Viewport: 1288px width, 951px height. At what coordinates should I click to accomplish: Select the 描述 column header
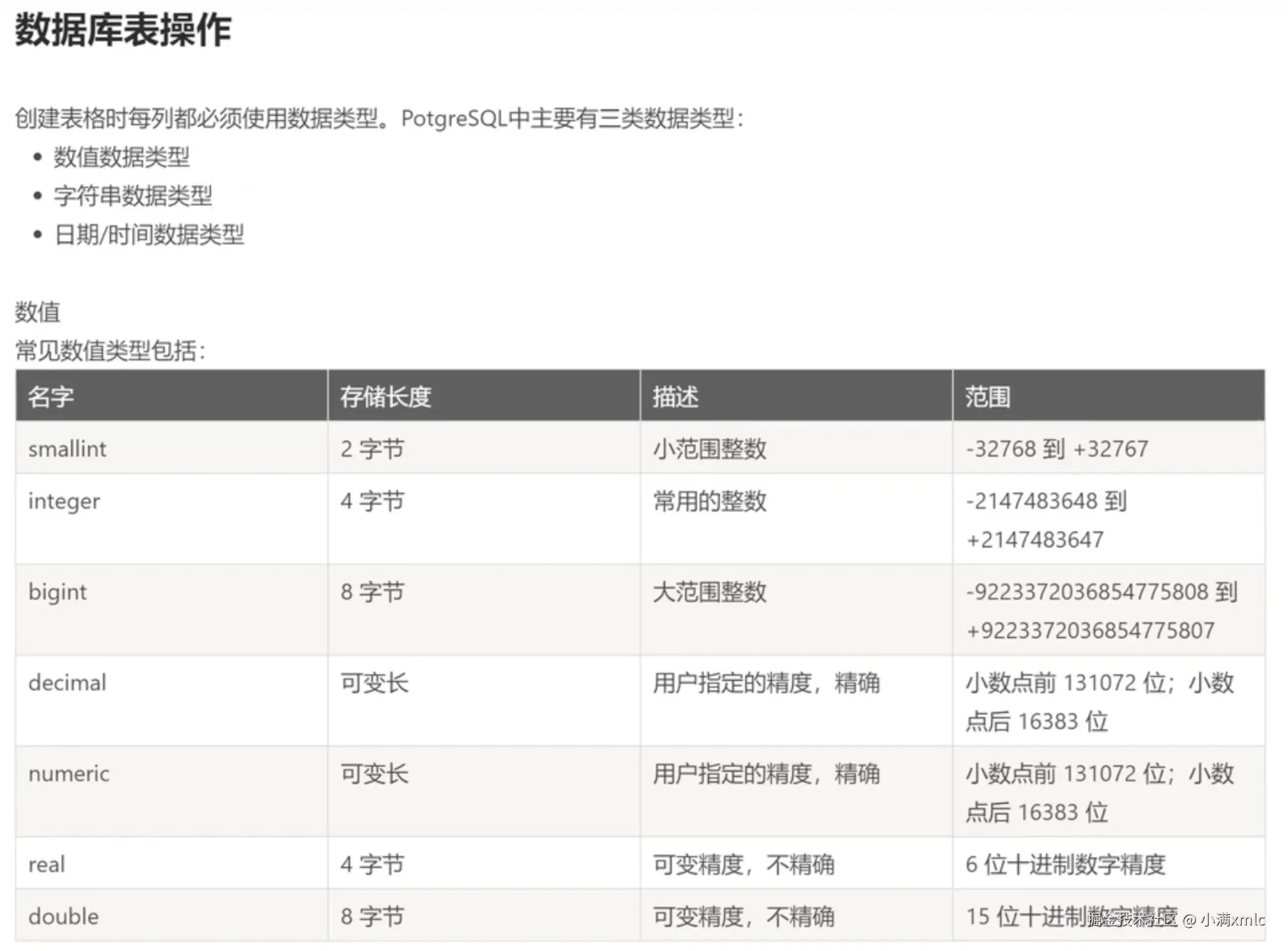pos(675,397)
